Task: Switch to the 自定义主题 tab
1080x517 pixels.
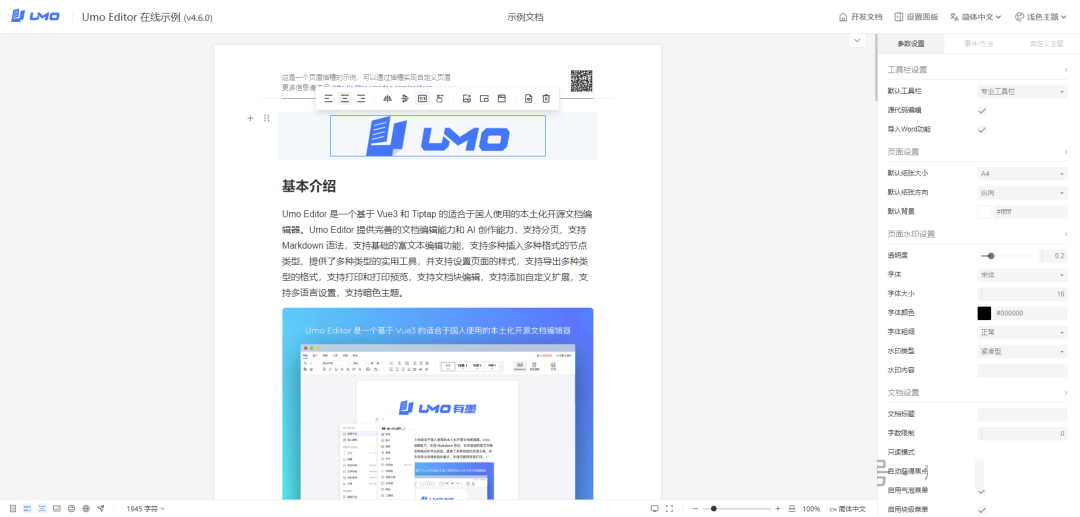Action: pos(1045,43)
